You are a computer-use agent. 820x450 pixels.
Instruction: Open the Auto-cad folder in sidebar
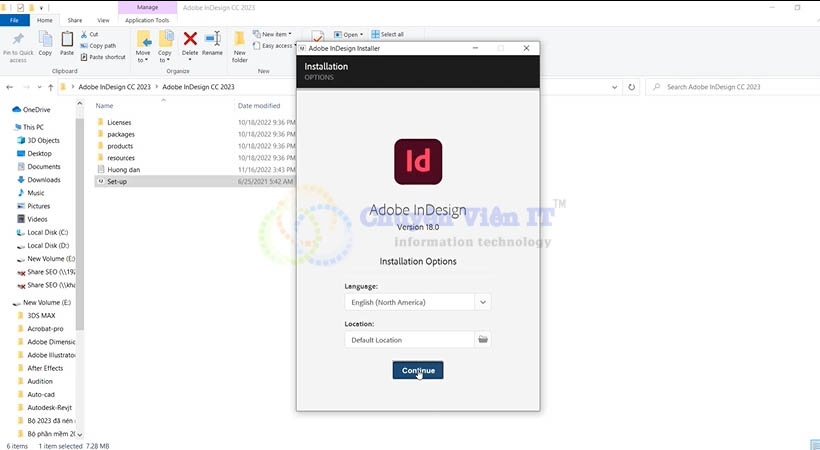(41, 395)
